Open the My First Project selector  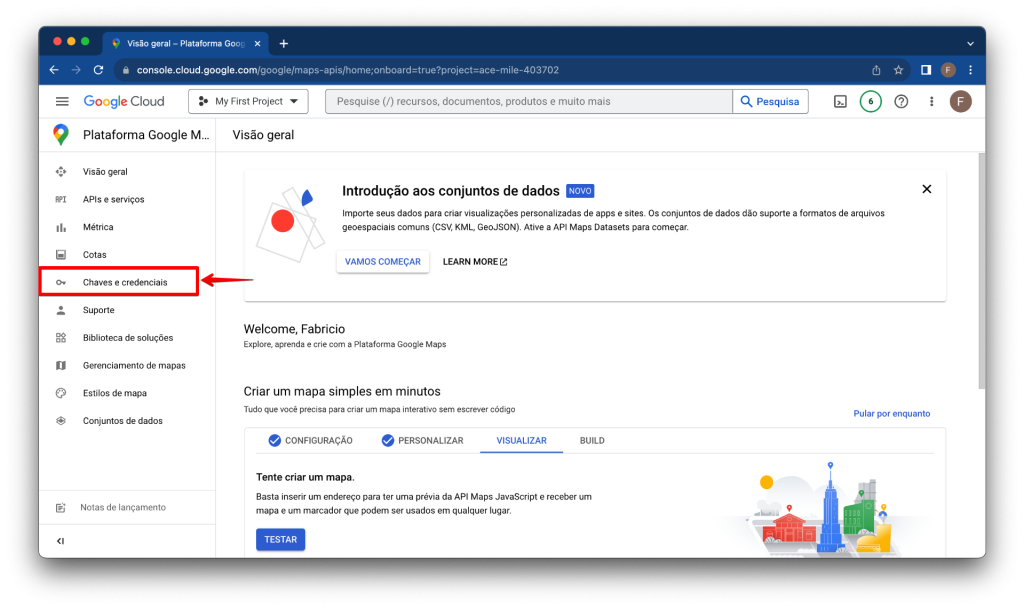[x=248, y=101]
